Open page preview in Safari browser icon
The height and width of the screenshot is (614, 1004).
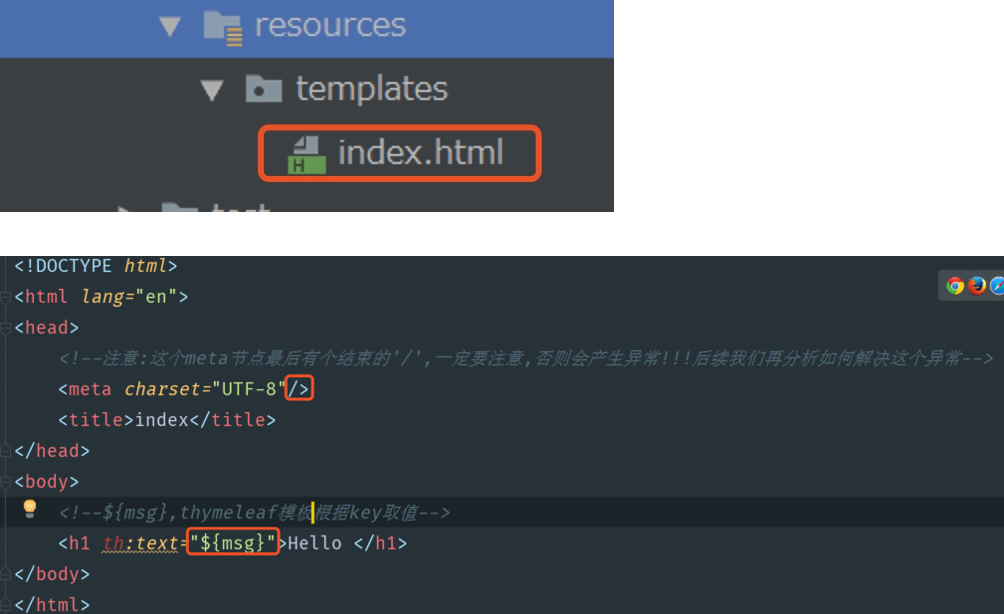click(997, 286)
